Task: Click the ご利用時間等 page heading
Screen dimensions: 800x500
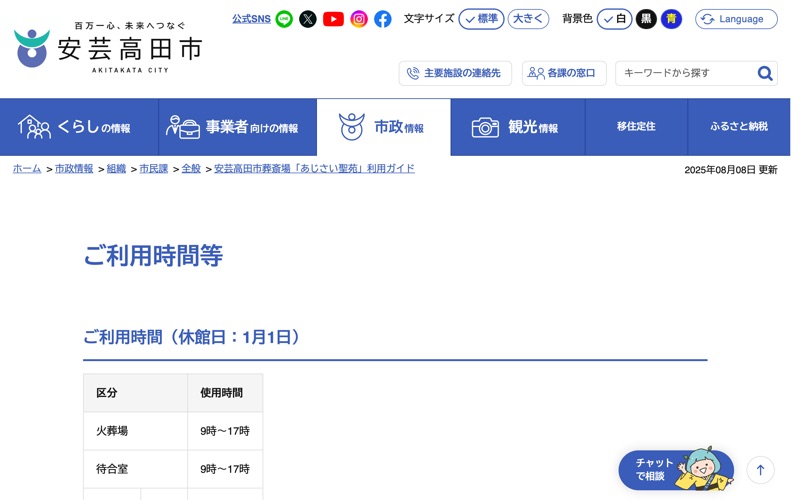Action: 154,256
